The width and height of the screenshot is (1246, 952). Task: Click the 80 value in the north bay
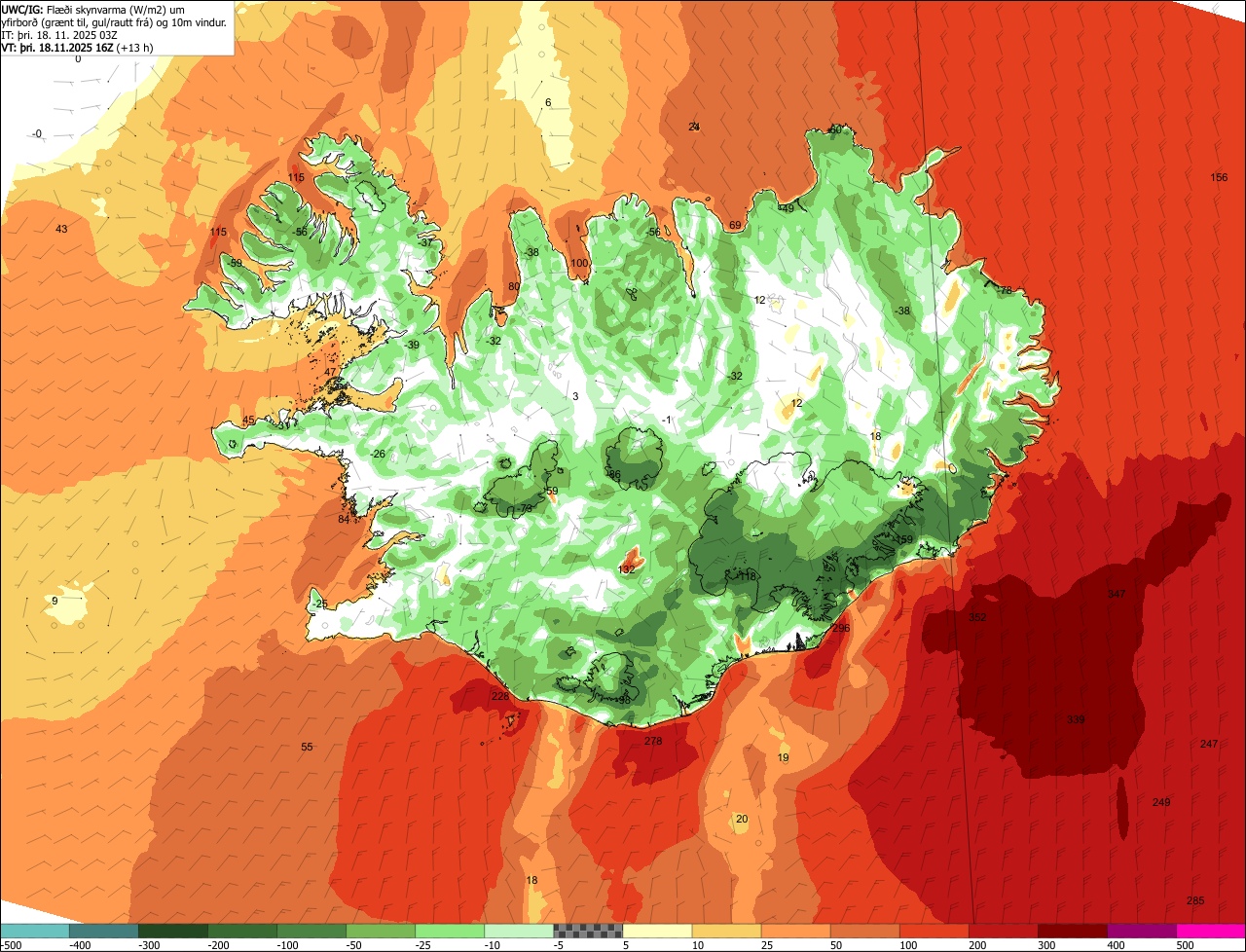pyautogui.click(x=514, y=286)
